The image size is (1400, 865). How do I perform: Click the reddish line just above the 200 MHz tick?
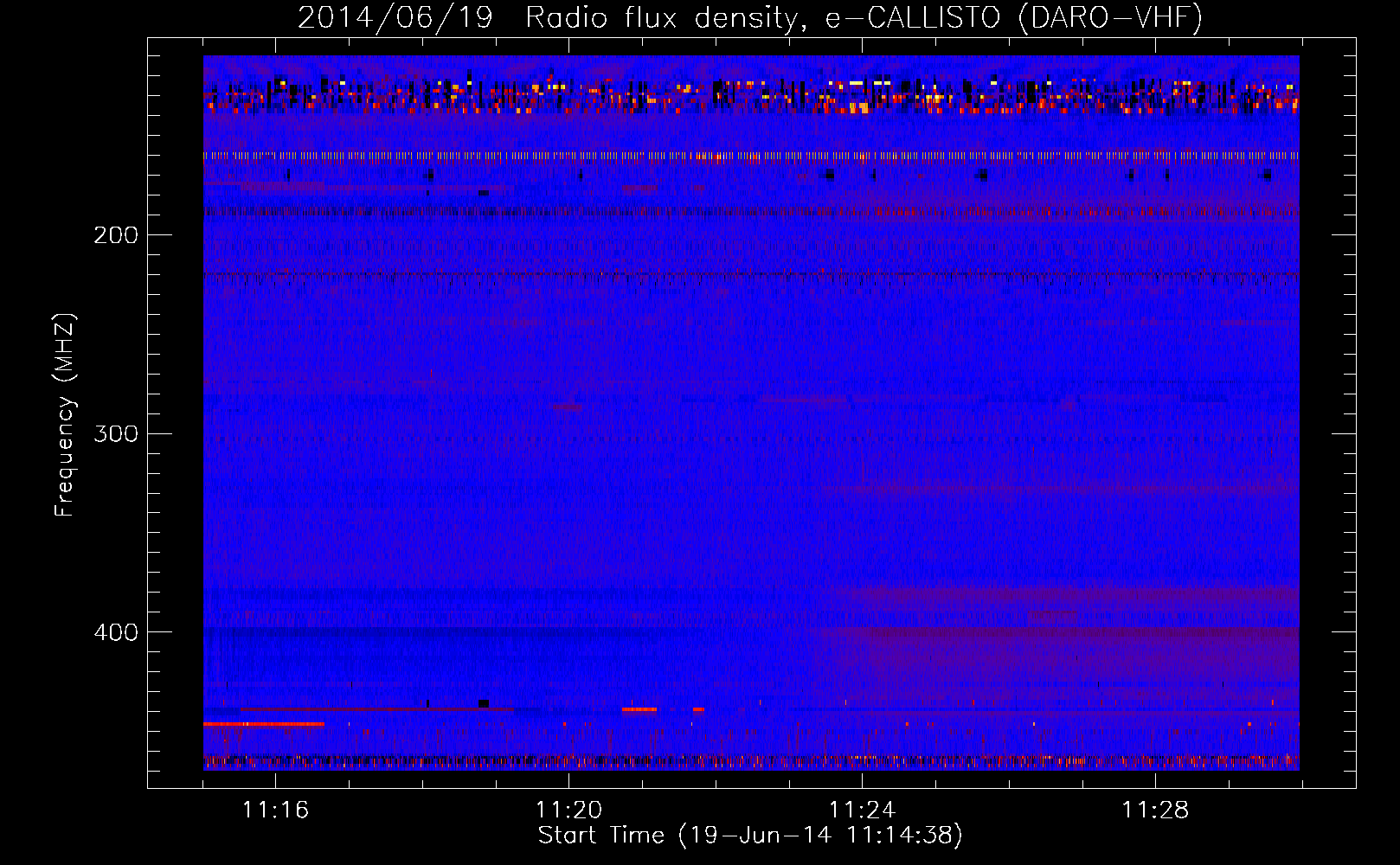click(751, 211)
